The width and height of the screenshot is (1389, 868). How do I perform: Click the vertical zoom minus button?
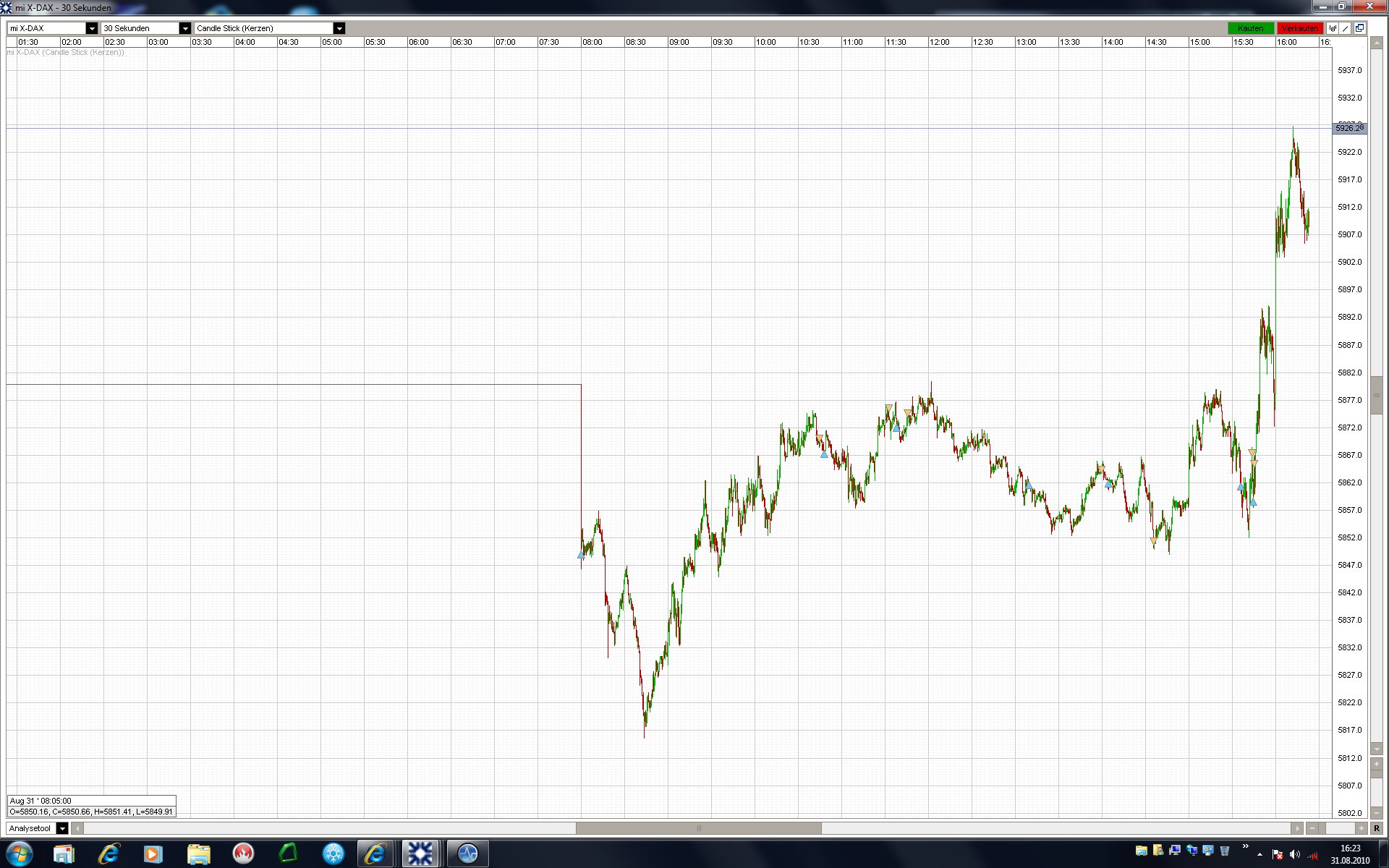pyautogui.click(x=1377, y=812)
